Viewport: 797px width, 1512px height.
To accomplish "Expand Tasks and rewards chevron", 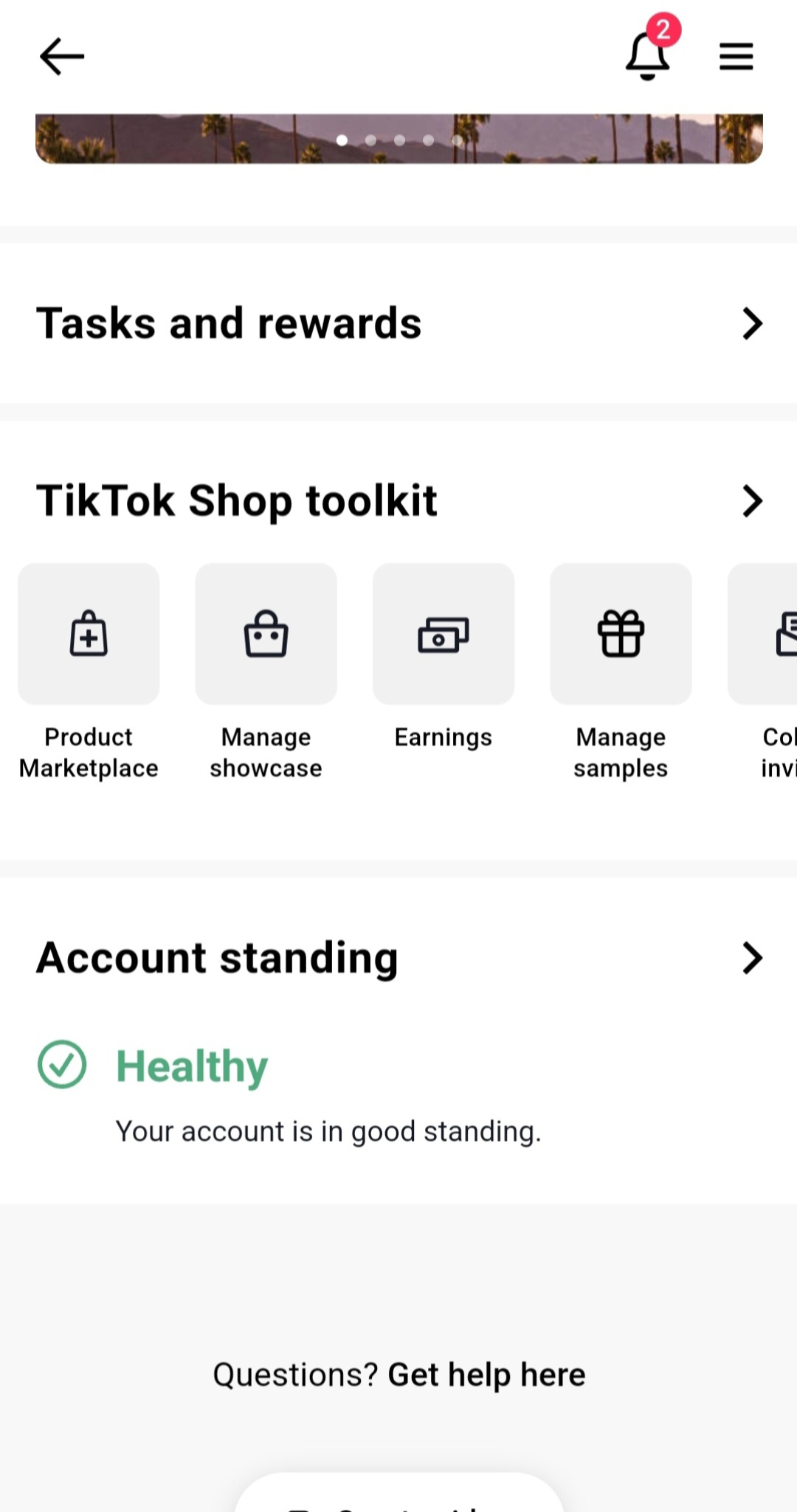I will 752,323.
